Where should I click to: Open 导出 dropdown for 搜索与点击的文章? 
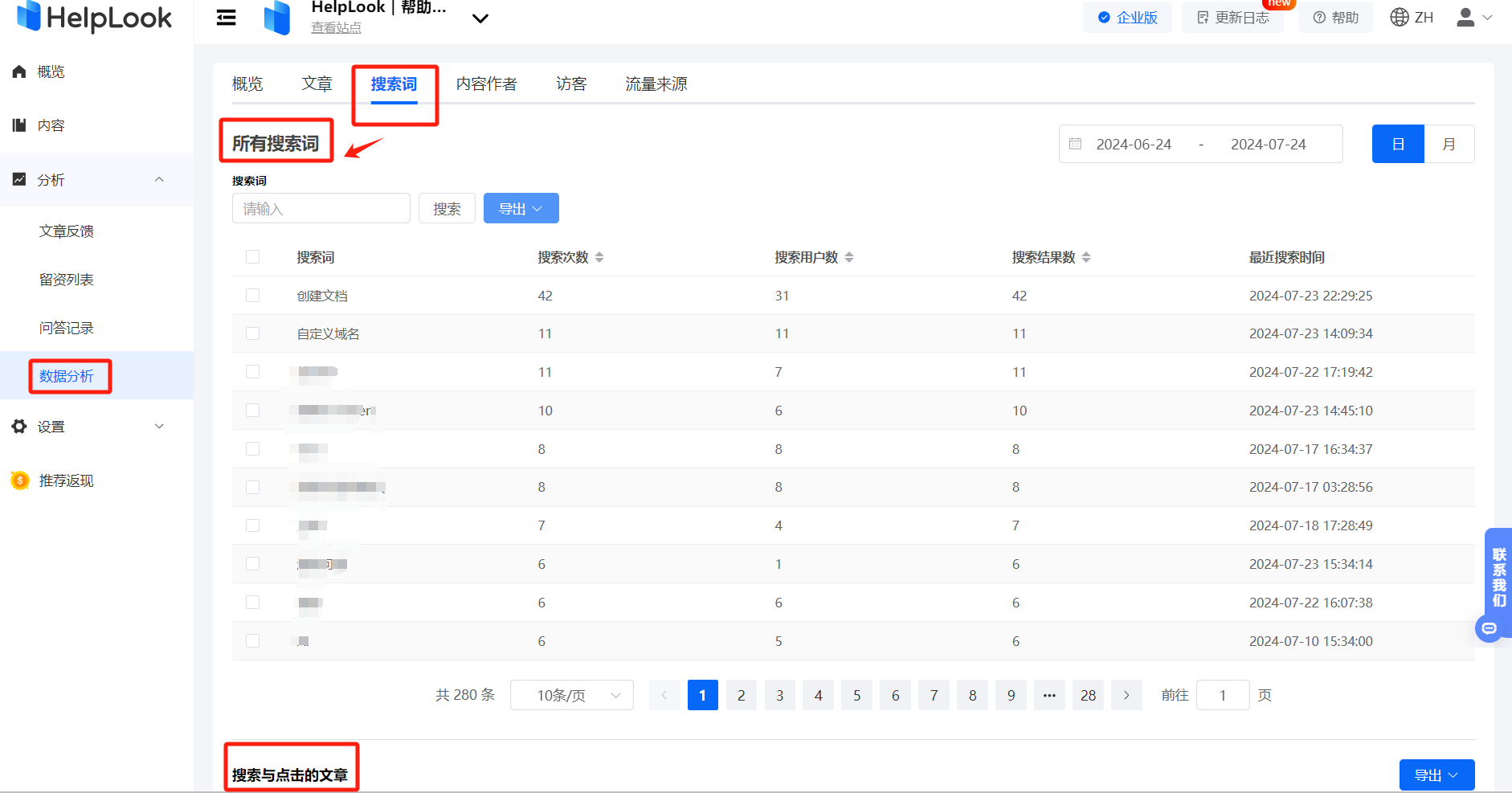pos(1437,775)
